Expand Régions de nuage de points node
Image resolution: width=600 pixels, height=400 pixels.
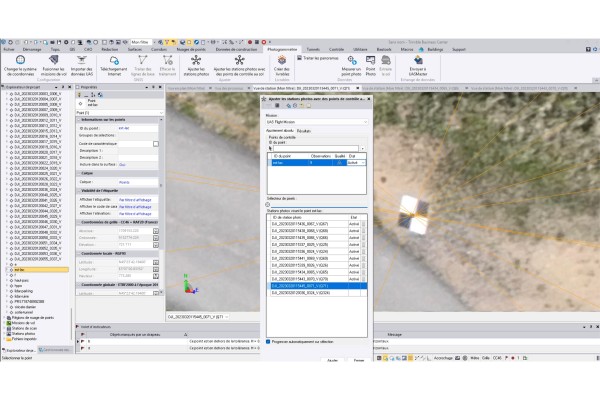5,318
